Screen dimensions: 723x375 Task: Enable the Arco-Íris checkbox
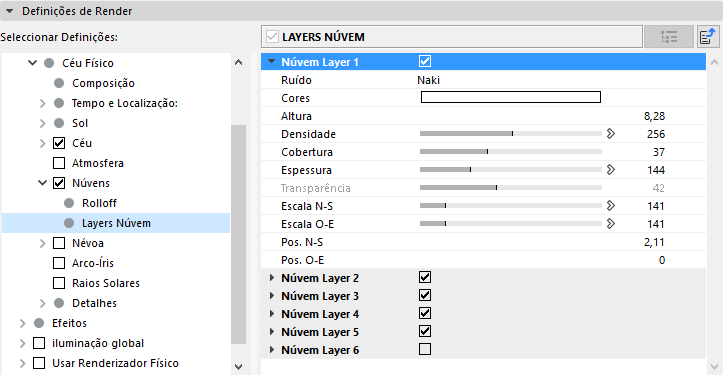click(59, 263)
